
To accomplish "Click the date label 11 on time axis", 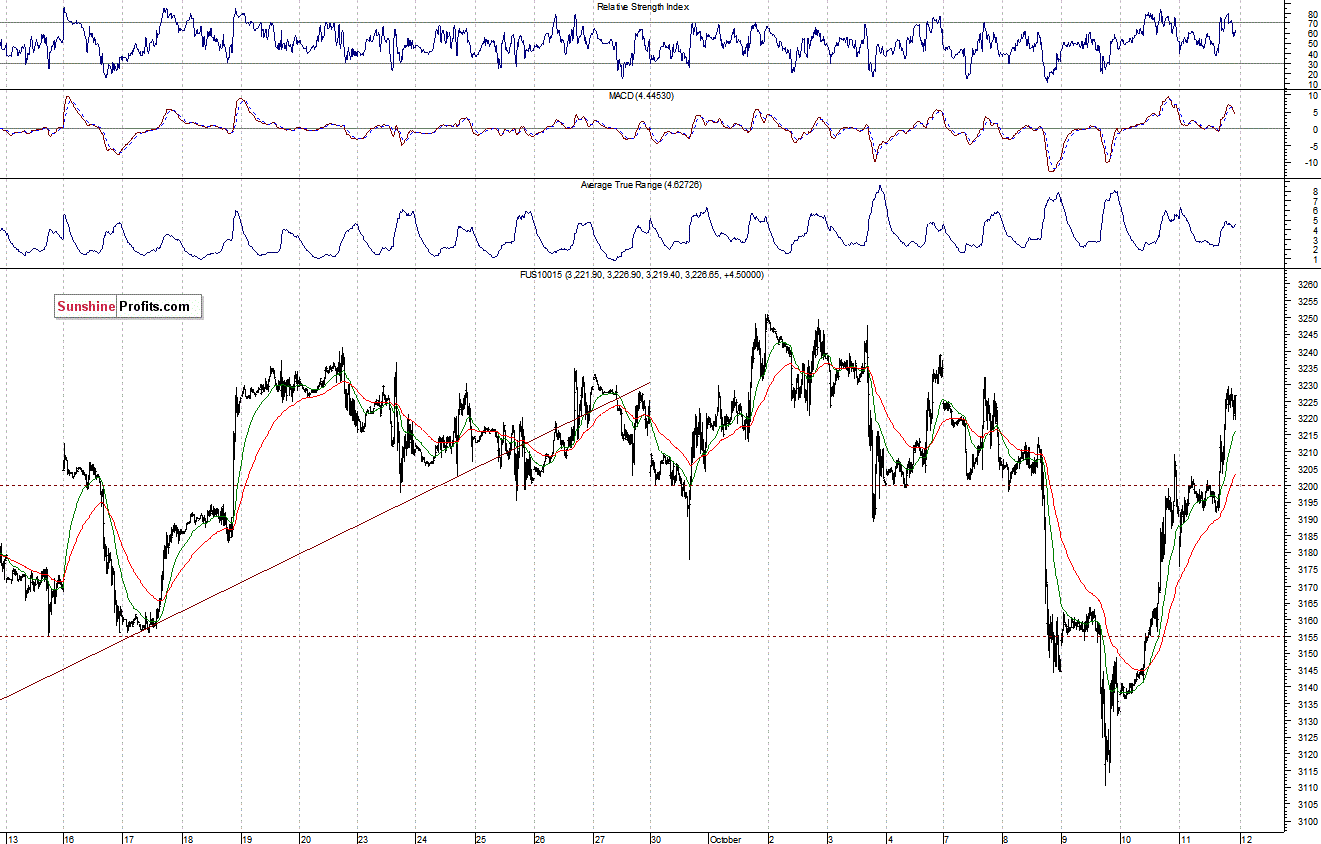I will pos(1186,839).
